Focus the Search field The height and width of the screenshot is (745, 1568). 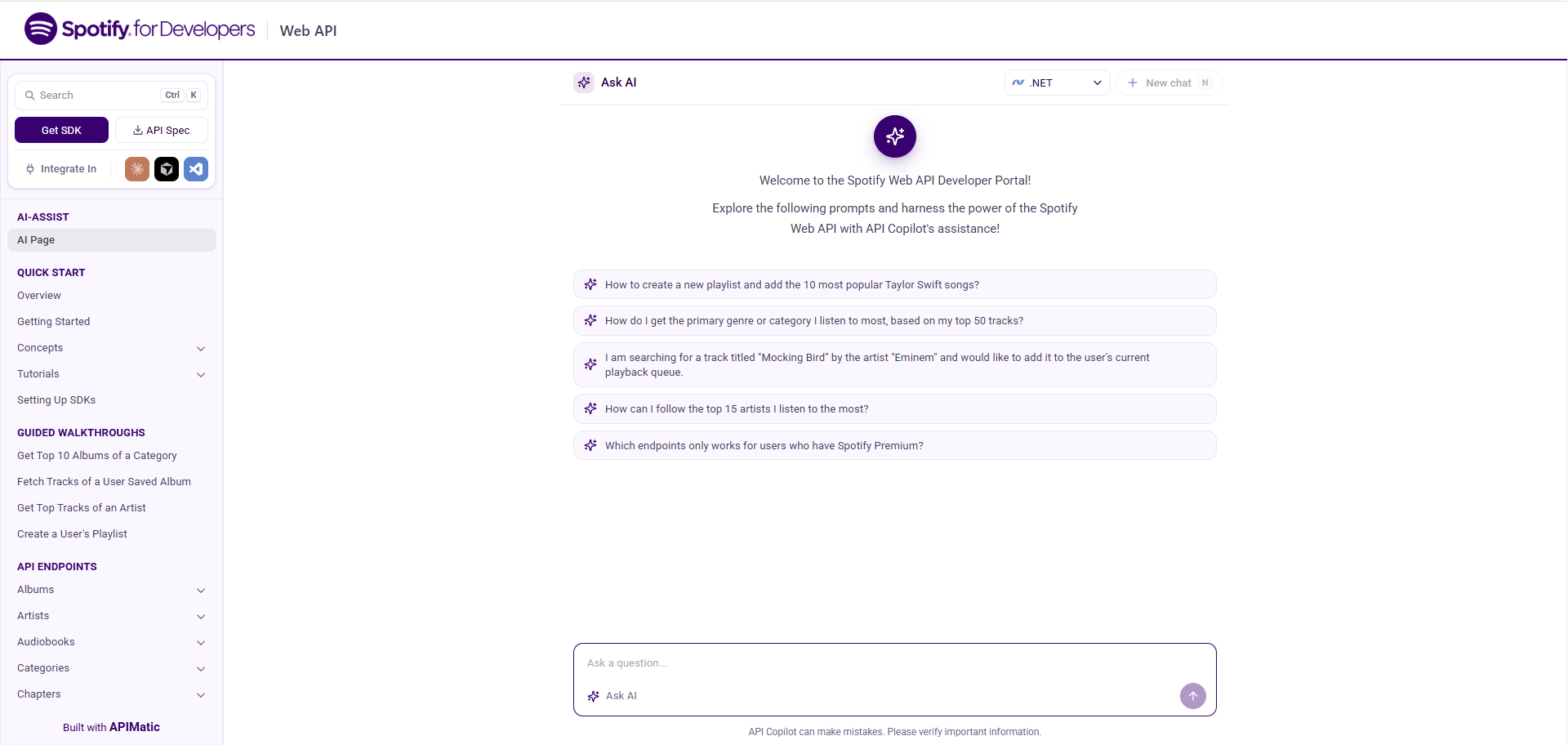coord(111,96)
